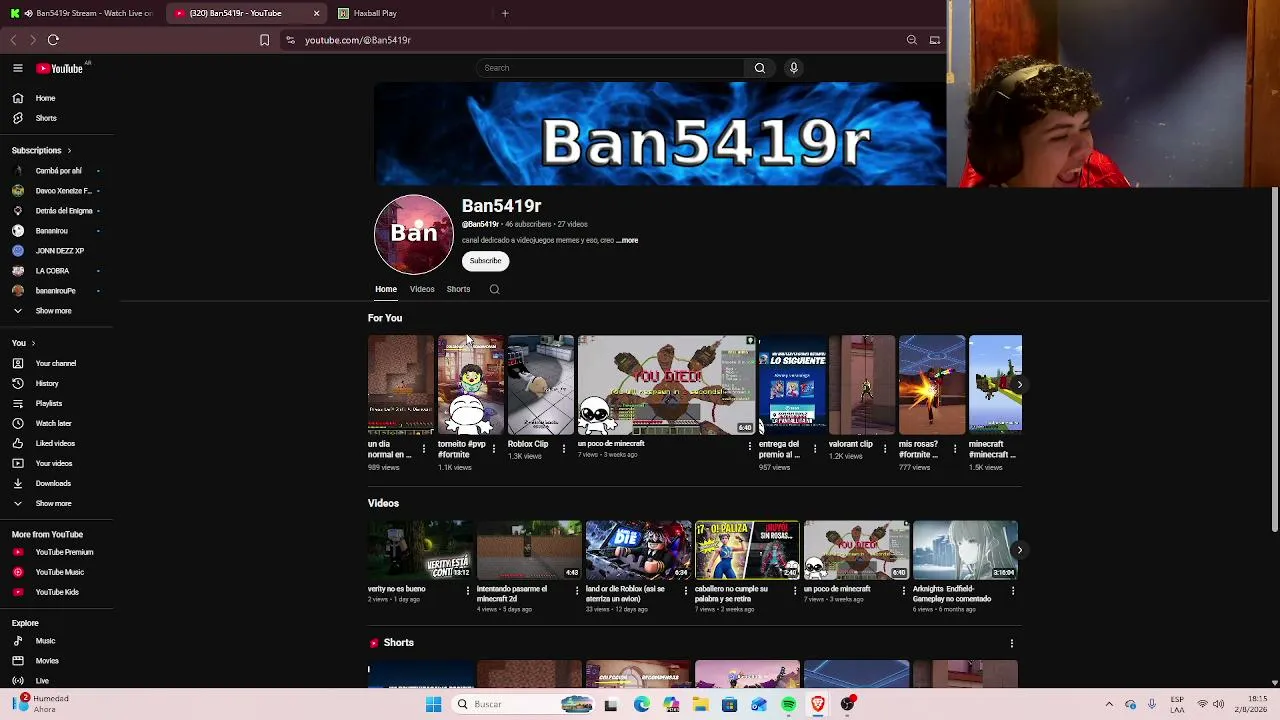The width and height of the screenshot is (1280, 720).
Task: Click the YouTube search input field
Action: point(610,68)
